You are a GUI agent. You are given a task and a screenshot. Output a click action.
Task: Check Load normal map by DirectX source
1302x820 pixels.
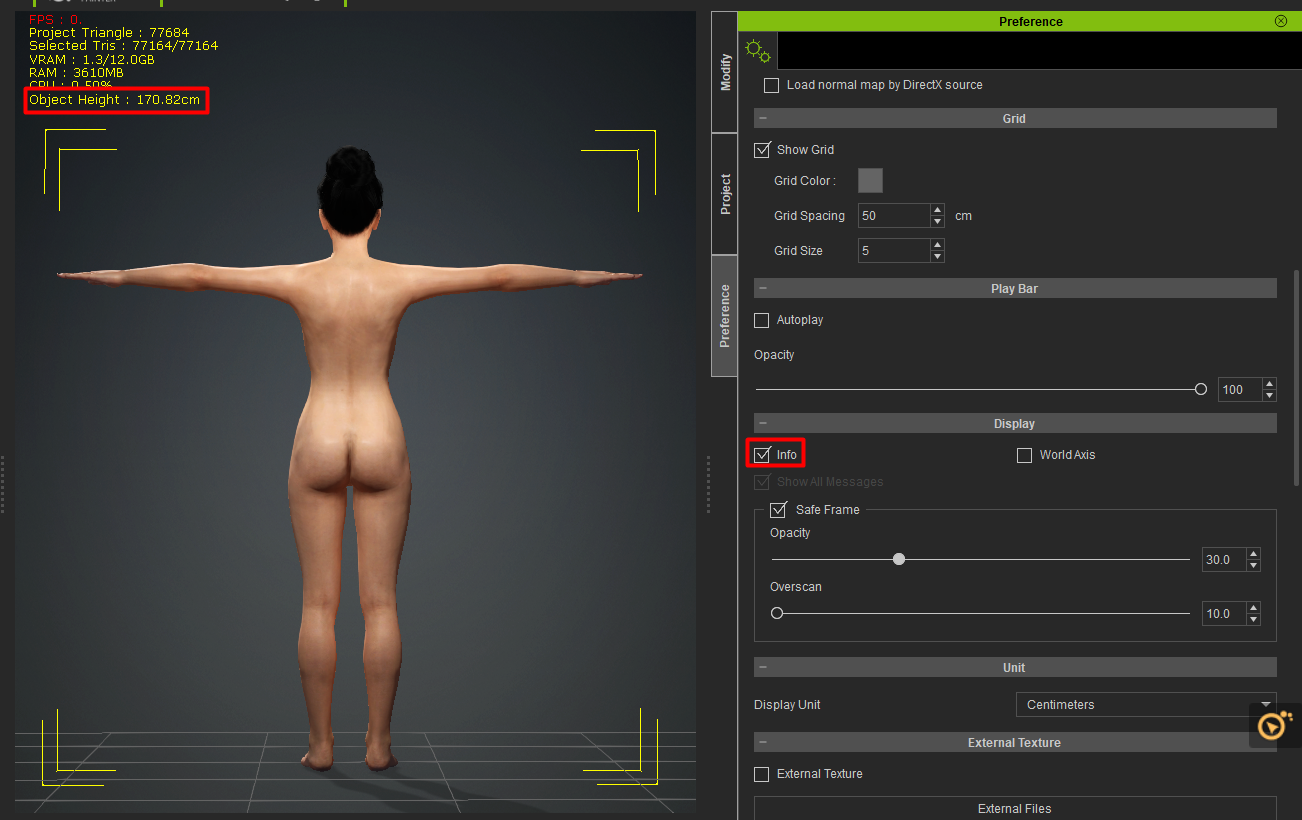coord(771,86)
